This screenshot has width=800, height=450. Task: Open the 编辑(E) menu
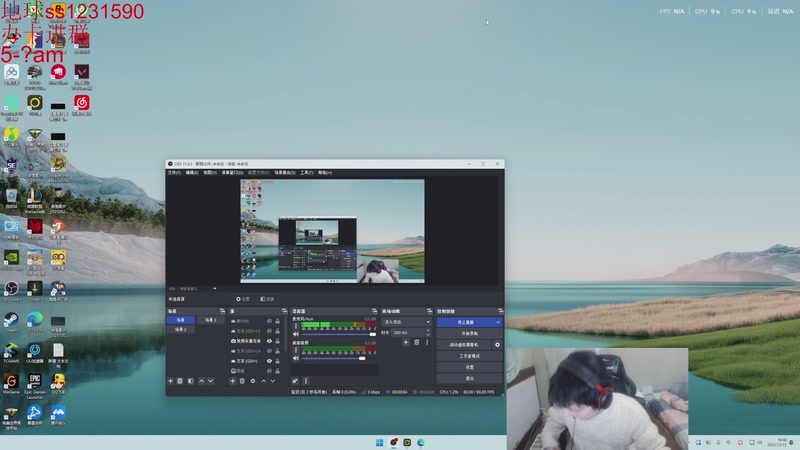[x=192, y=172]
